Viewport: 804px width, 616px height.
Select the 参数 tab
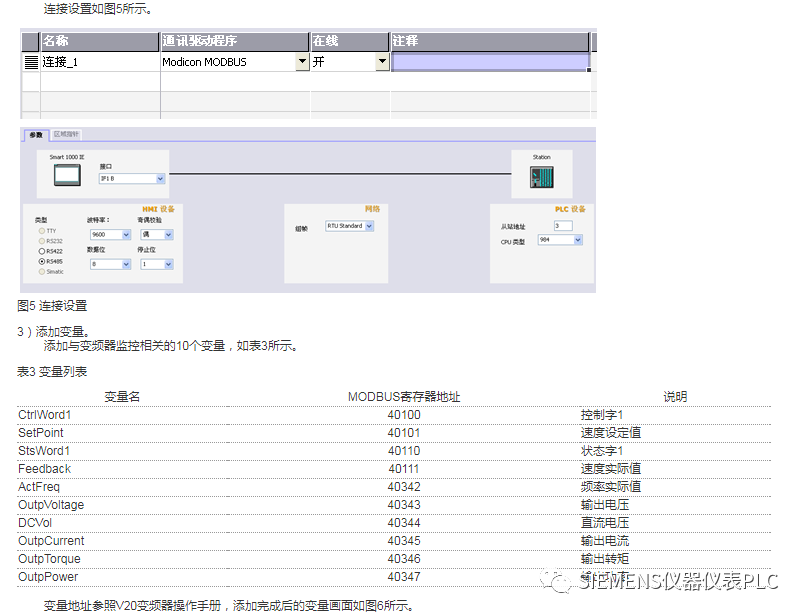(36, 133)
